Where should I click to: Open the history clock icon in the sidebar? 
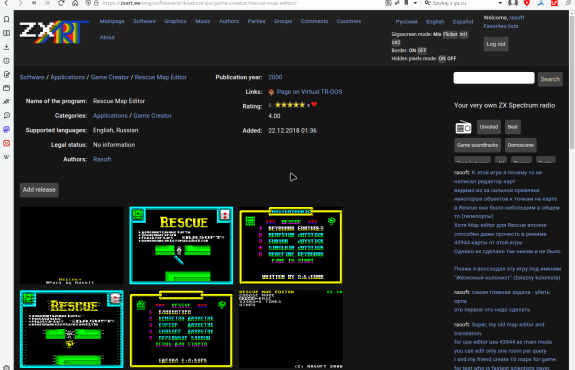click(x=6, y=61)
